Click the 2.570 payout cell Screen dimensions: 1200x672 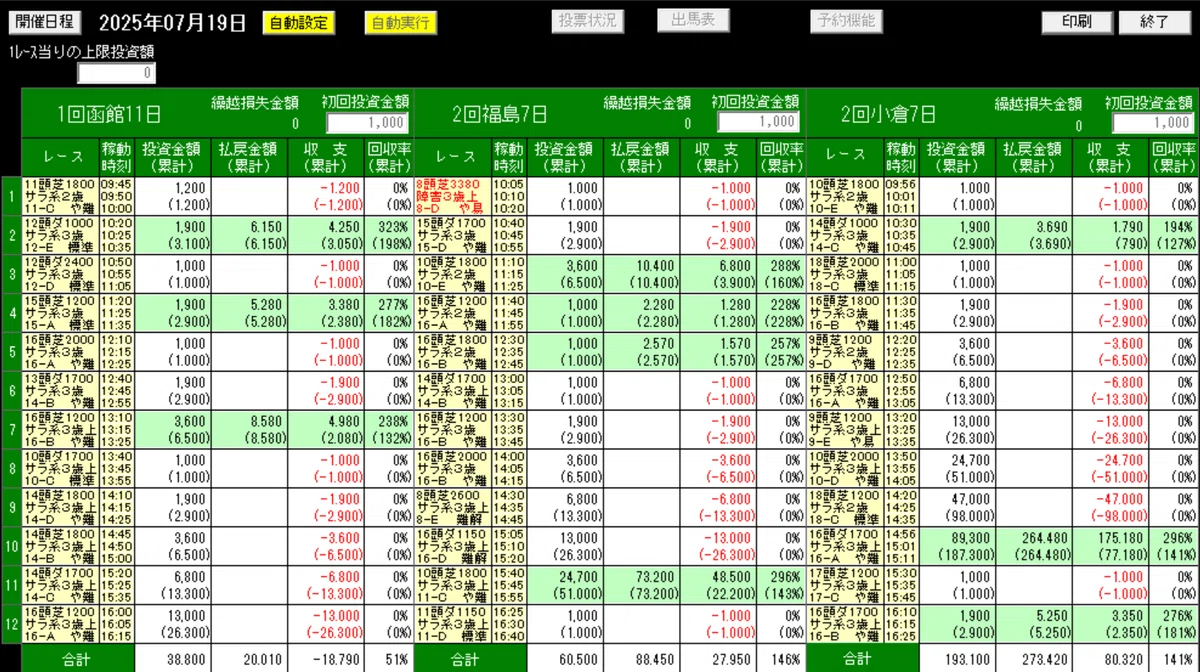point(641,351)
